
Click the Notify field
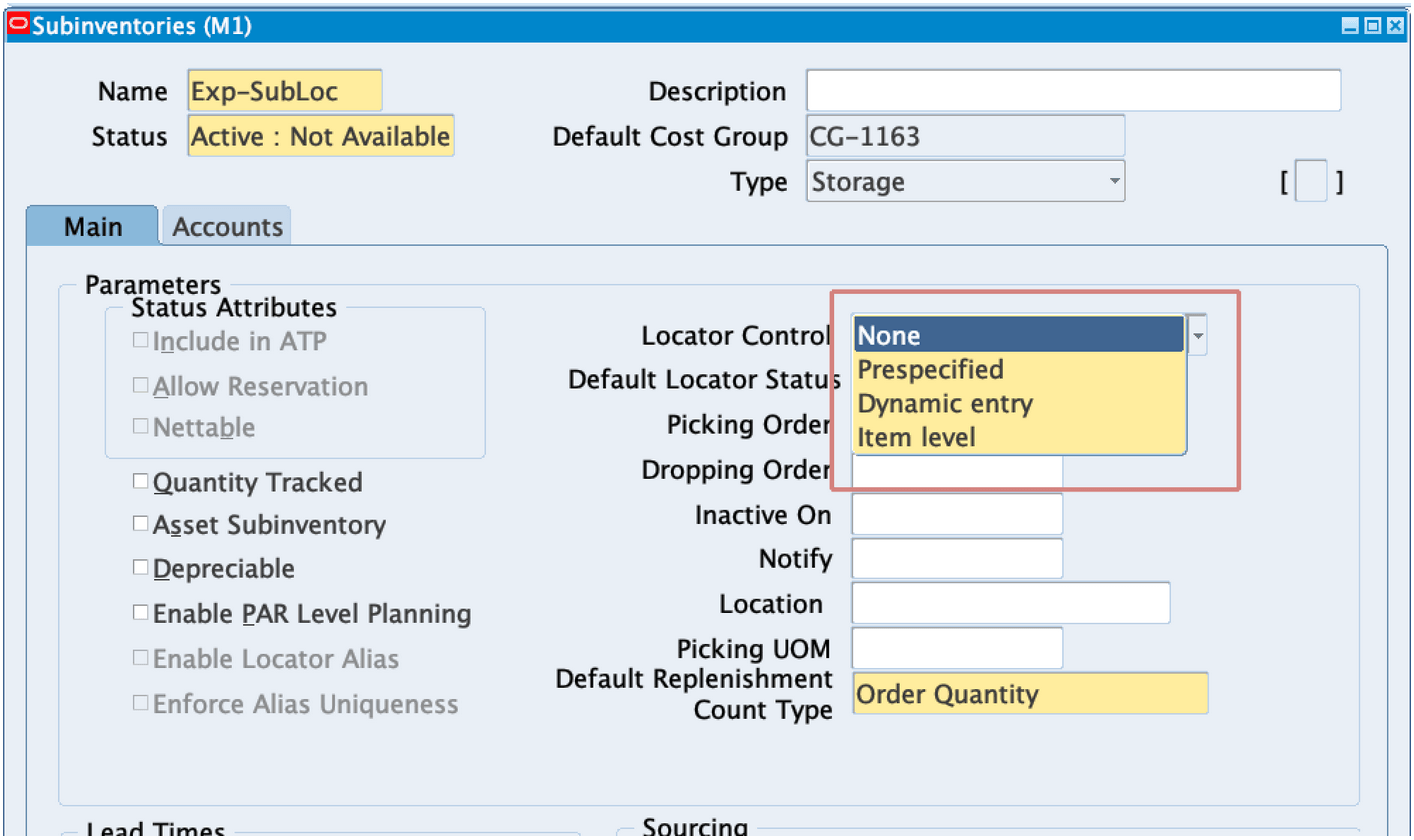955,558
